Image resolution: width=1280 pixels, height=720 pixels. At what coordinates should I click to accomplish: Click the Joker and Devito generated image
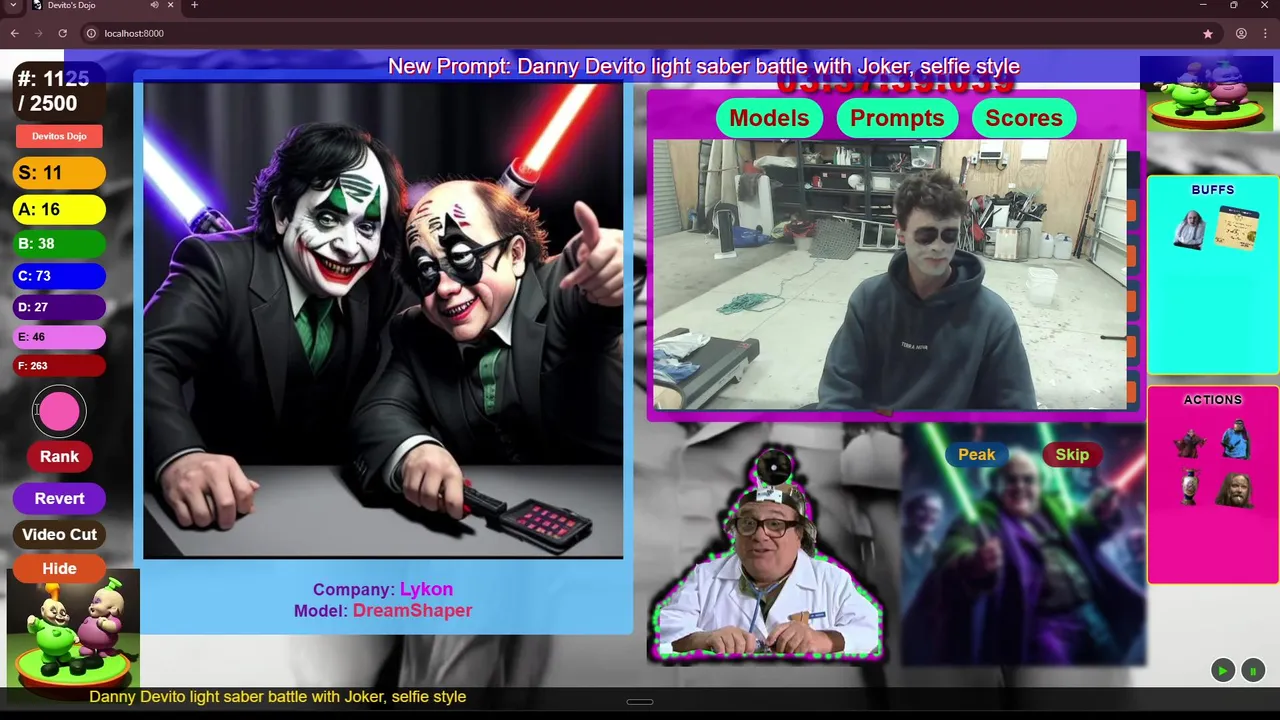pos(383,320)
